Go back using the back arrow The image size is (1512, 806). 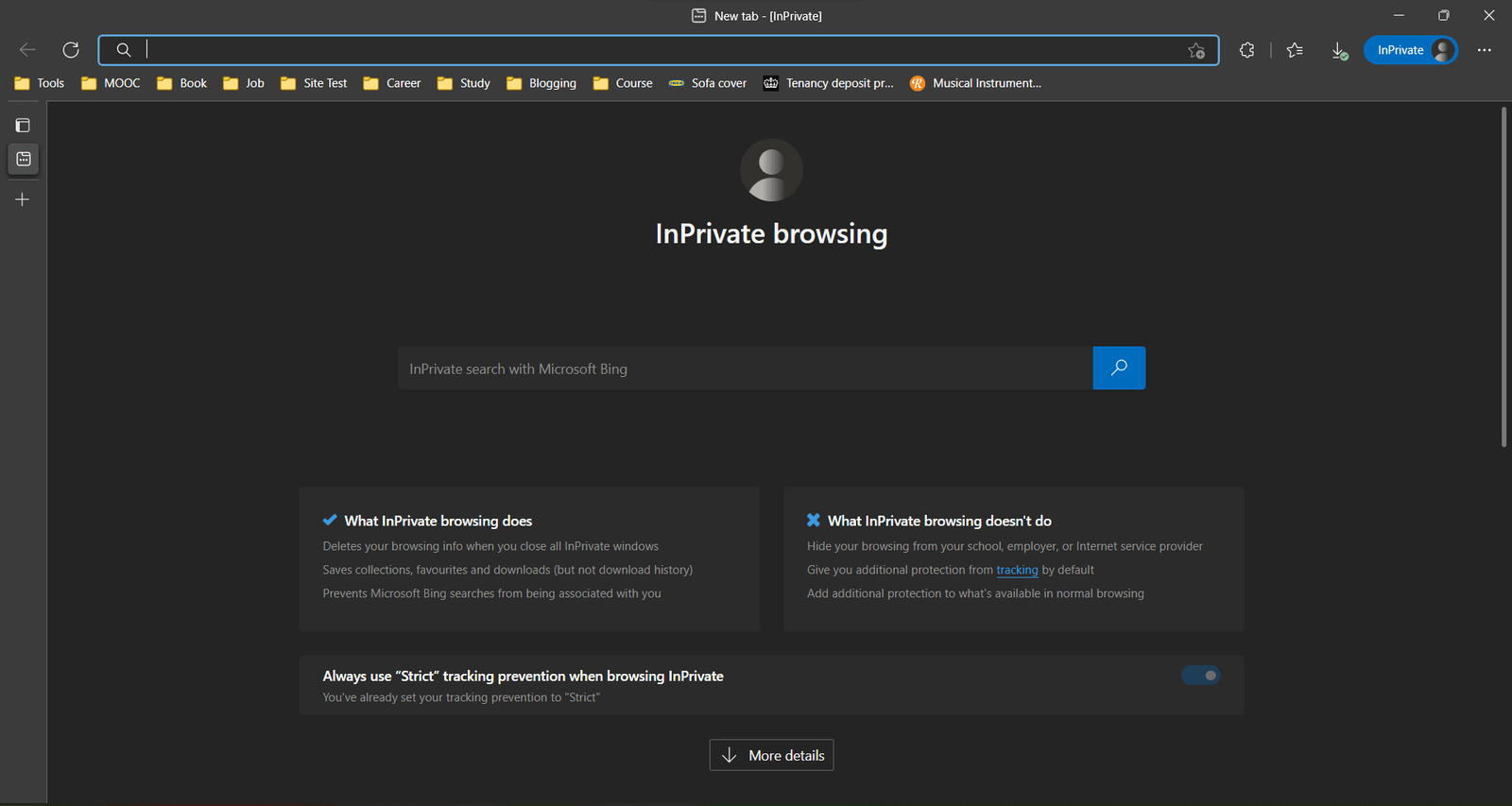coord(27,50)
